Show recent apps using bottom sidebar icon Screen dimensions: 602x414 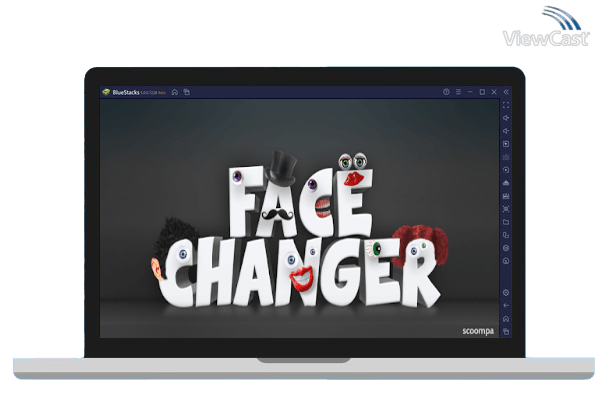point(506,332)
